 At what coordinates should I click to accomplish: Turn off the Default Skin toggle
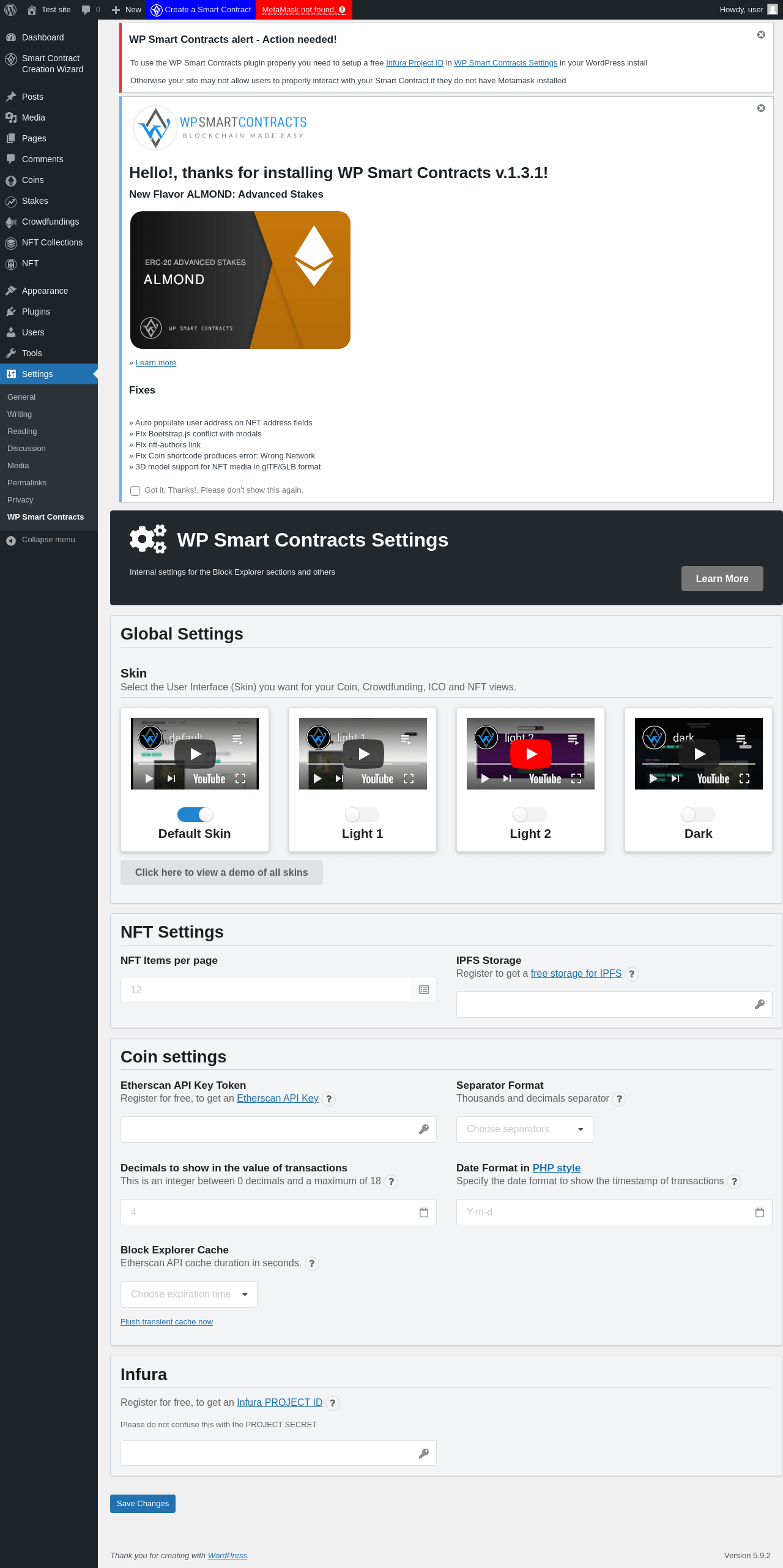click(x=195, y=815)
